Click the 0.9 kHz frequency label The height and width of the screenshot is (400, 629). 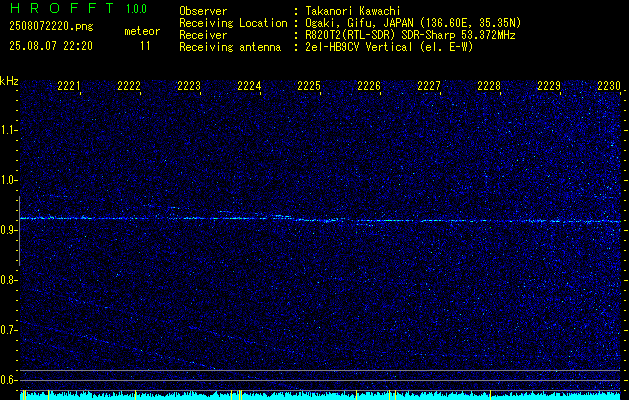point(8,230)
